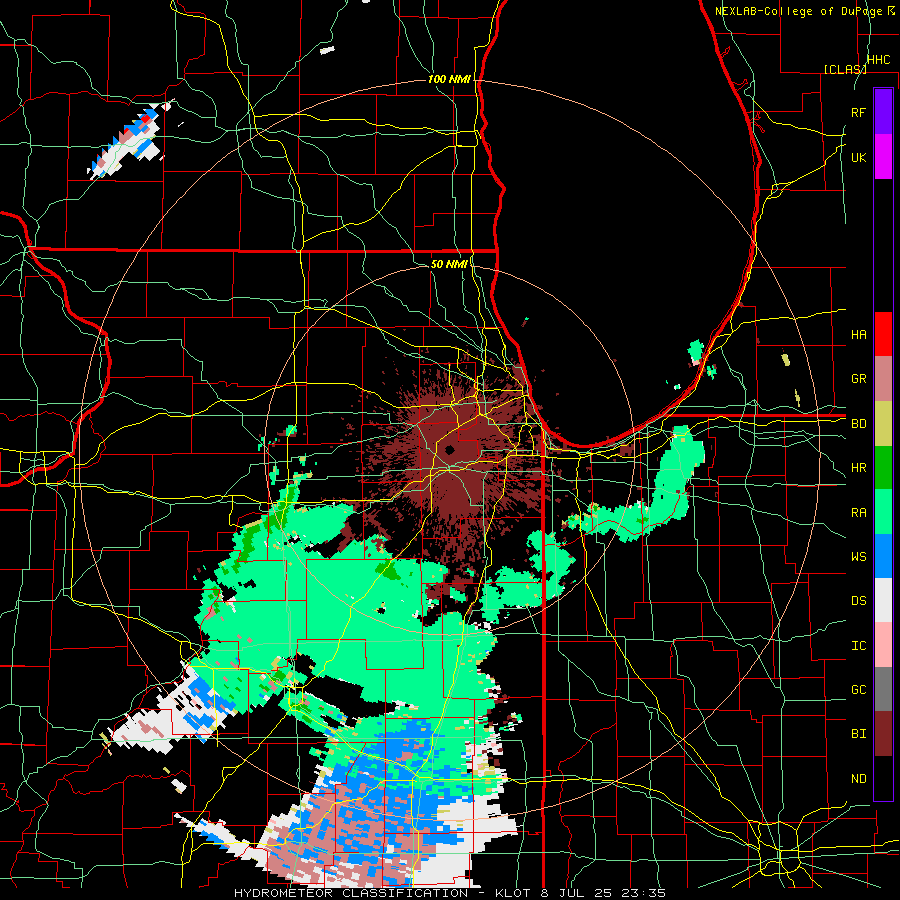Select the olive-yellow BD legend swatch
Screen dimensions: 900x900
tap(883, 423)
